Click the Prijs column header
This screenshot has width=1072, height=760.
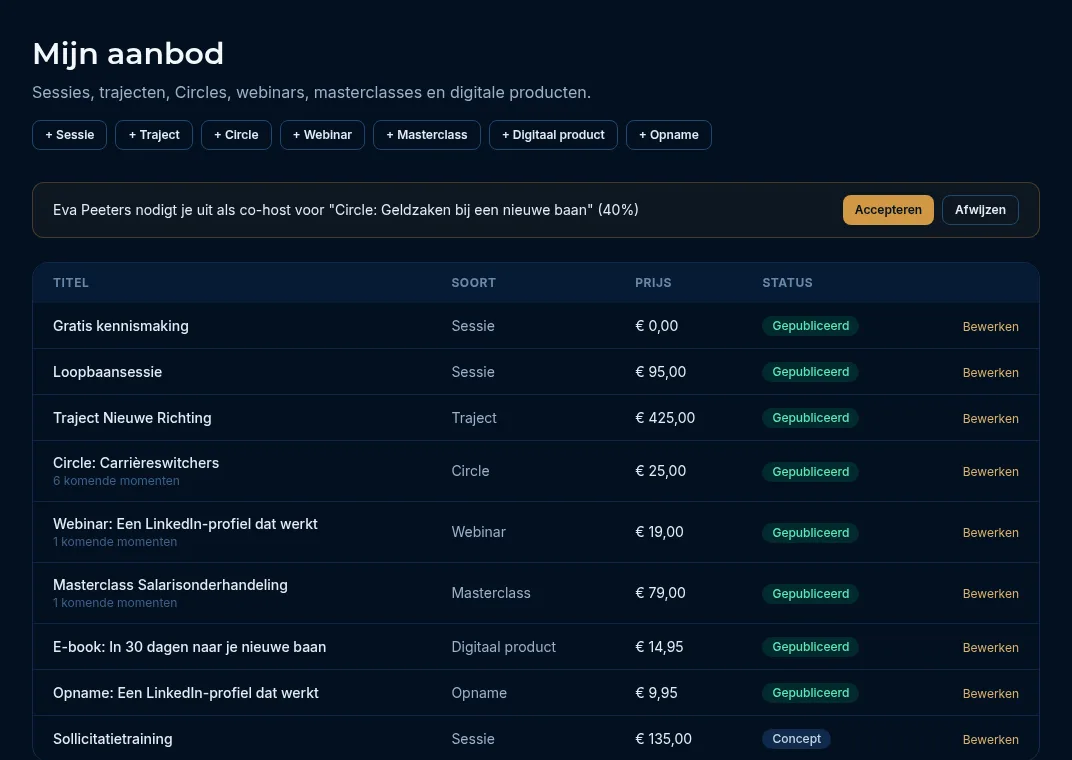(x=653, y=282)
